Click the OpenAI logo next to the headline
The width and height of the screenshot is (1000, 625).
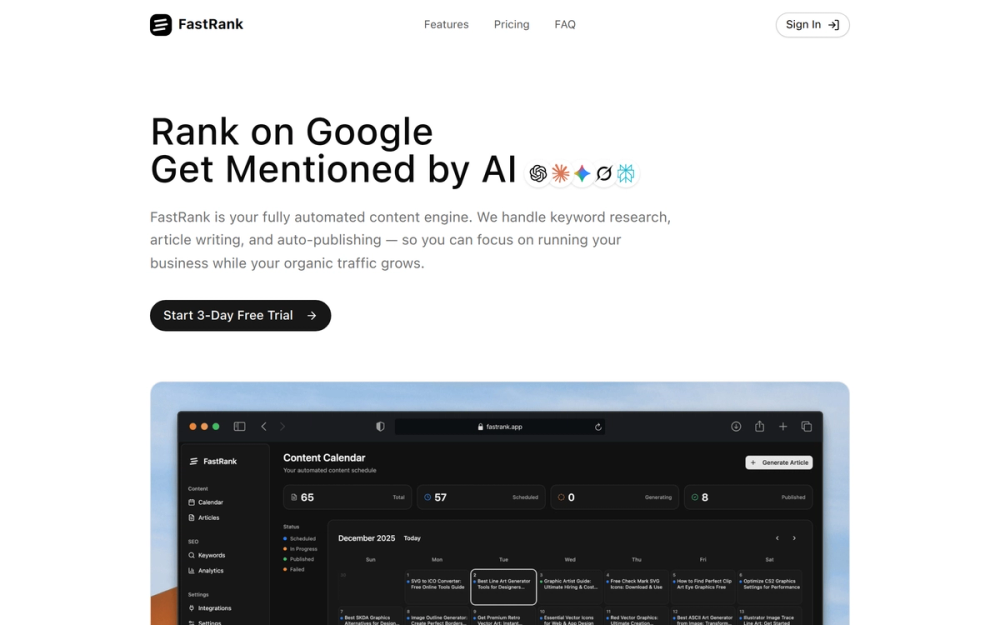tap(538, 172)
